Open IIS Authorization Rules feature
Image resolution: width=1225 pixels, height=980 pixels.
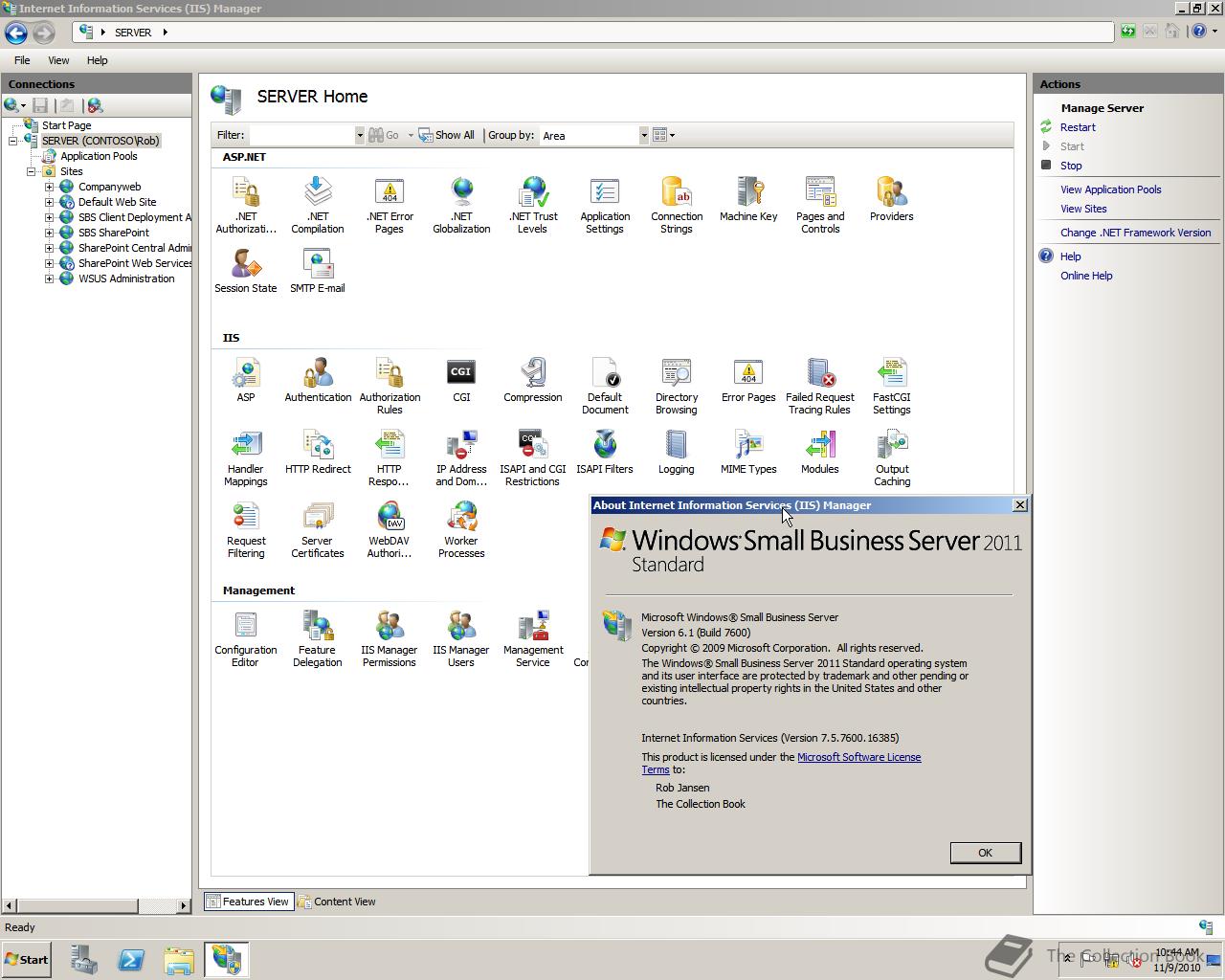click(390, 386)
